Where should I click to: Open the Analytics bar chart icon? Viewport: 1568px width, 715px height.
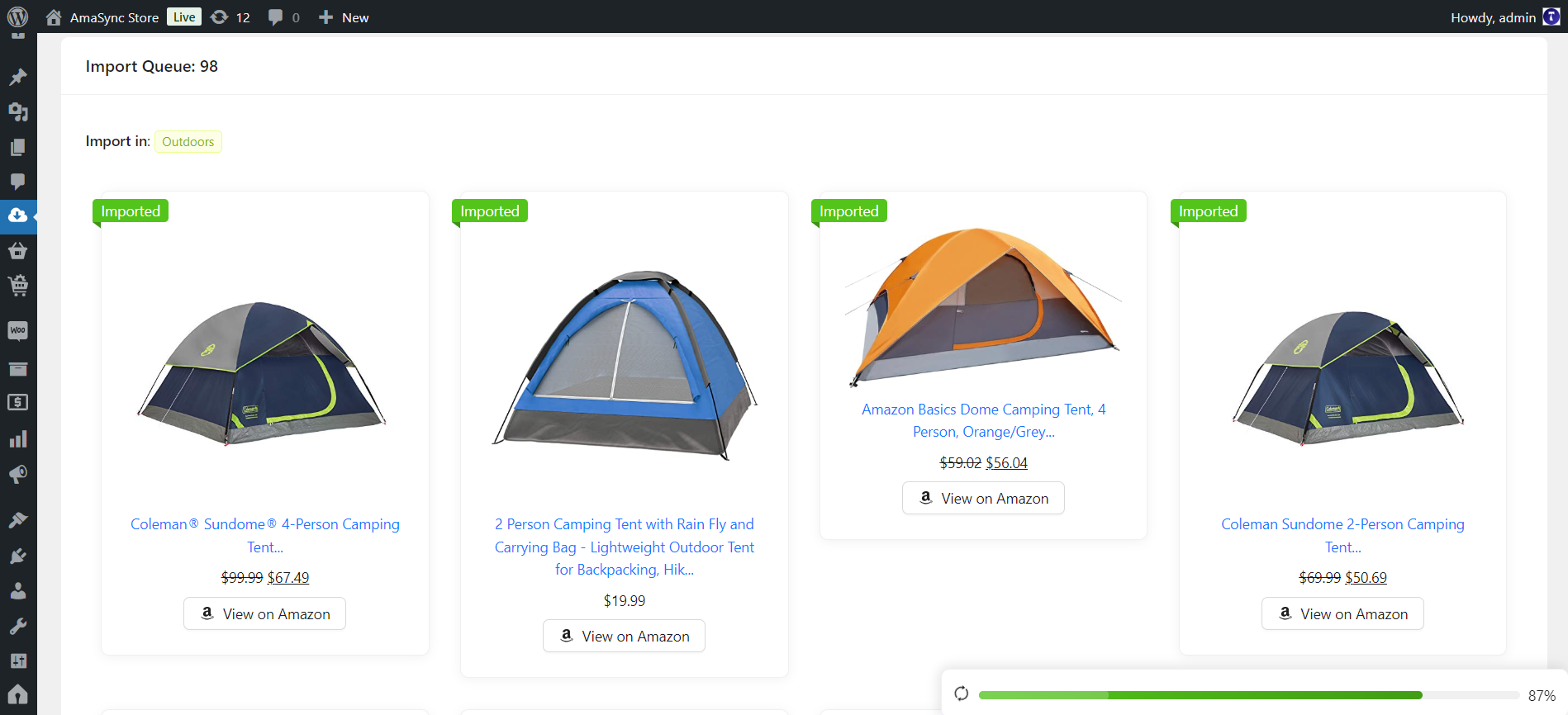point(17,438)
